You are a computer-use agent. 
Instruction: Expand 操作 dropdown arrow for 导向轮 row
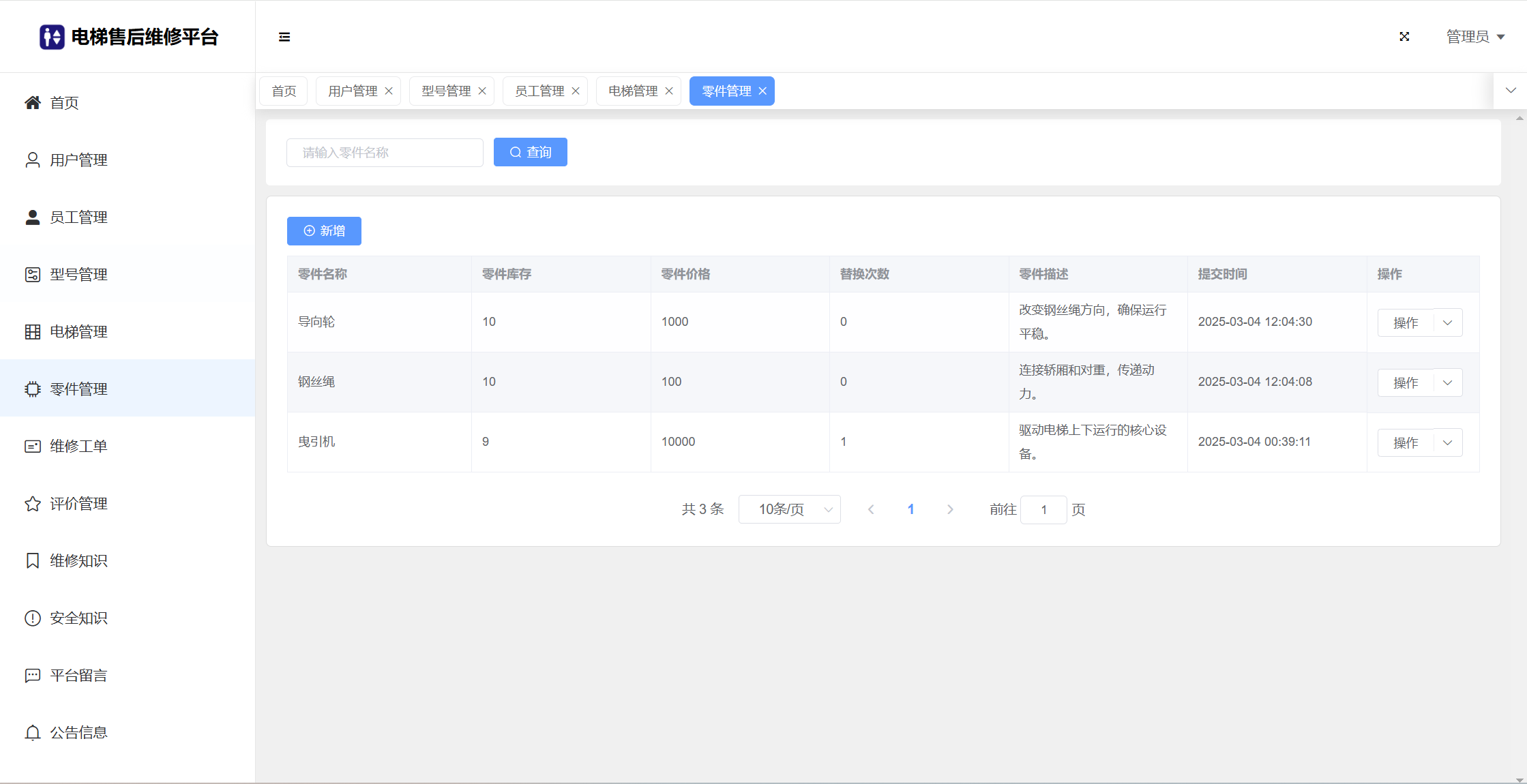pyautogui.click(x=1447, y=323)
